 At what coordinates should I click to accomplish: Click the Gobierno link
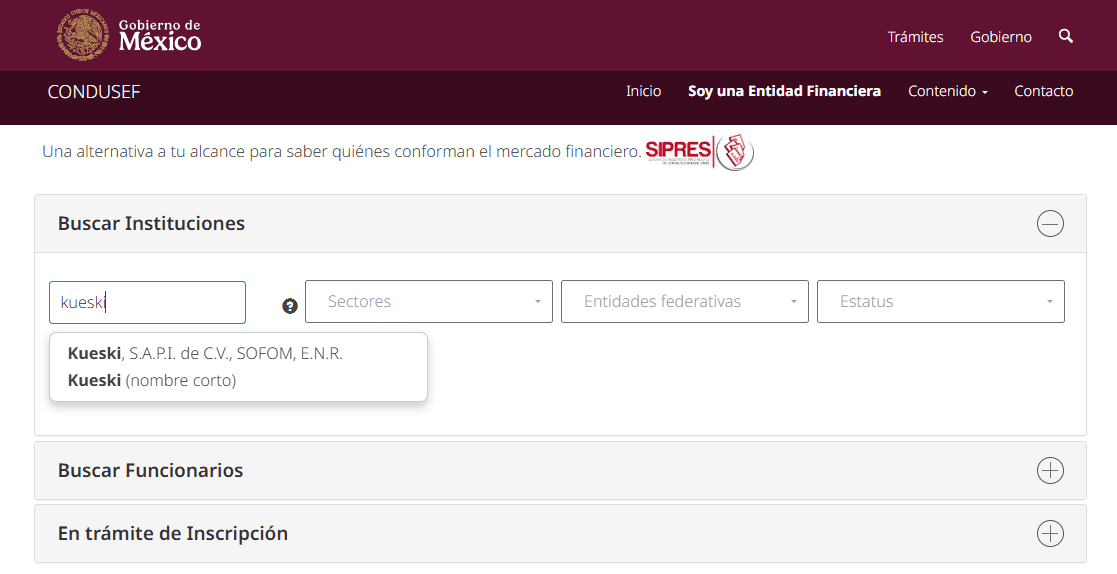[x=1000, y=37]
